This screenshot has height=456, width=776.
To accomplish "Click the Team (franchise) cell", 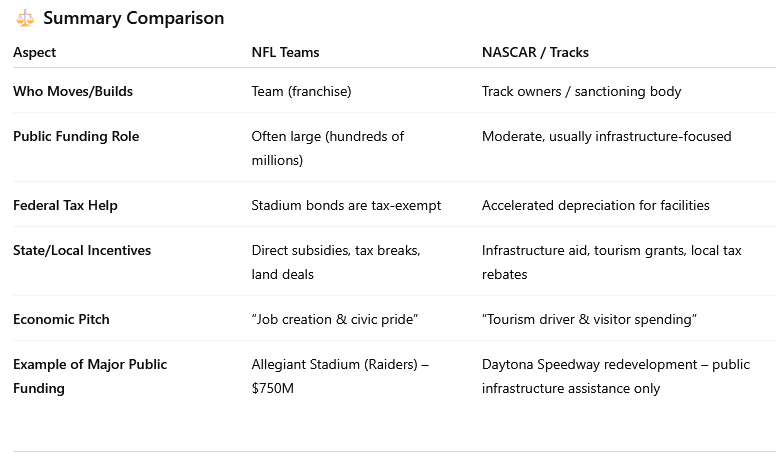I will point(301,91).
